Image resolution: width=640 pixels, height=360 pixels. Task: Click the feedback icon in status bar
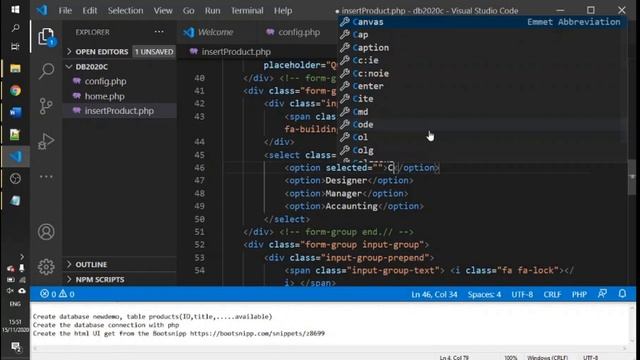pos(602,294)
